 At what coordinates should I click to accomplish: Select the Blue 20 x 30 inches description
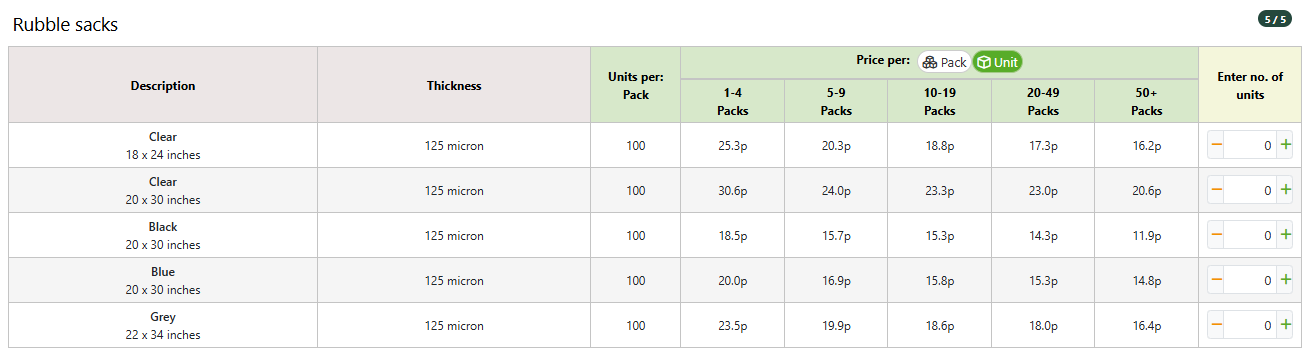[163, 281]
